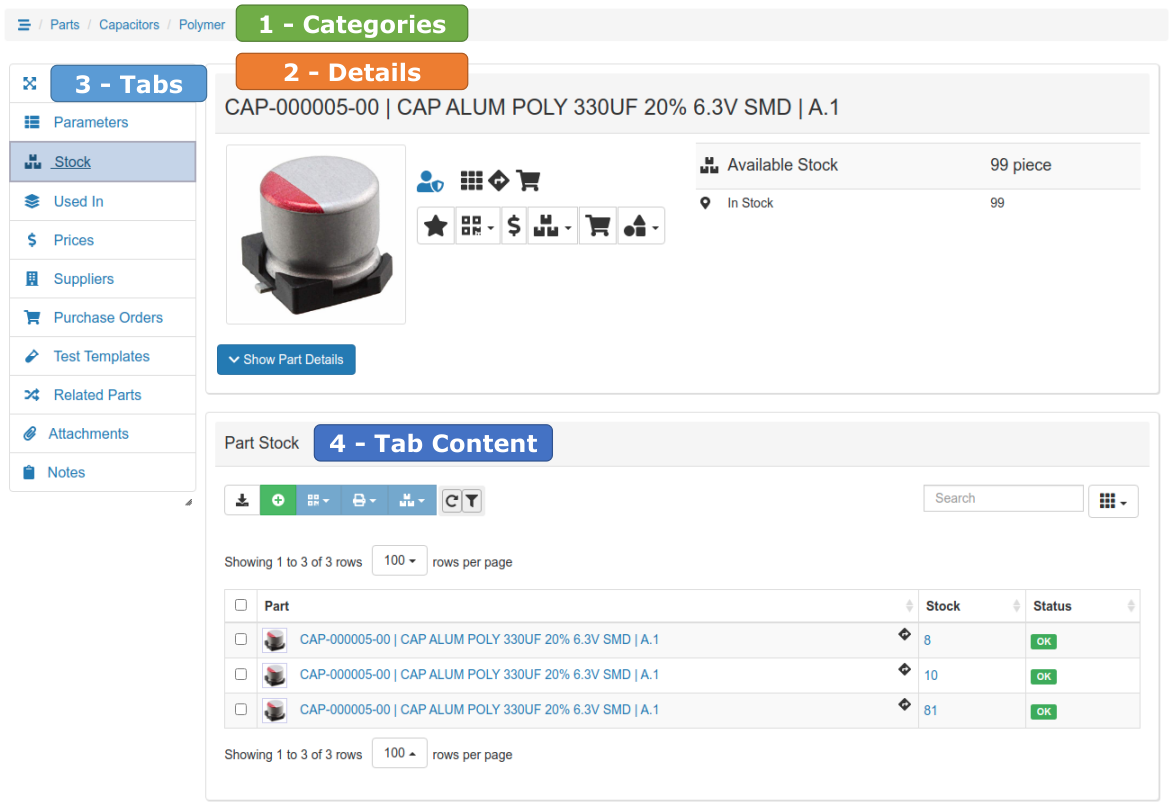The image size is (1174, 805).
Task: Download the stock table data
Action: (242, 500)
